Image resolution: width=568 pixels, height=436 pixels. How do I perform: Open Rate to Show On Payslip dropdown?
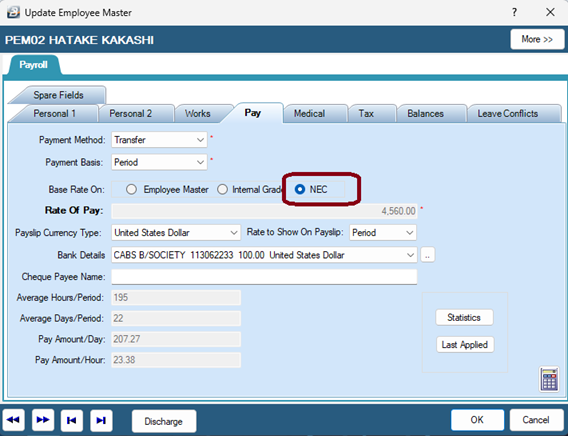pyautogui.click(x=410, y=232)
